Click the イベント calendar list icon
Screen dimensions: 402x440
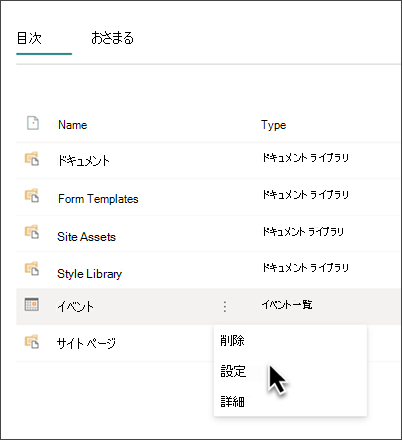32,304
